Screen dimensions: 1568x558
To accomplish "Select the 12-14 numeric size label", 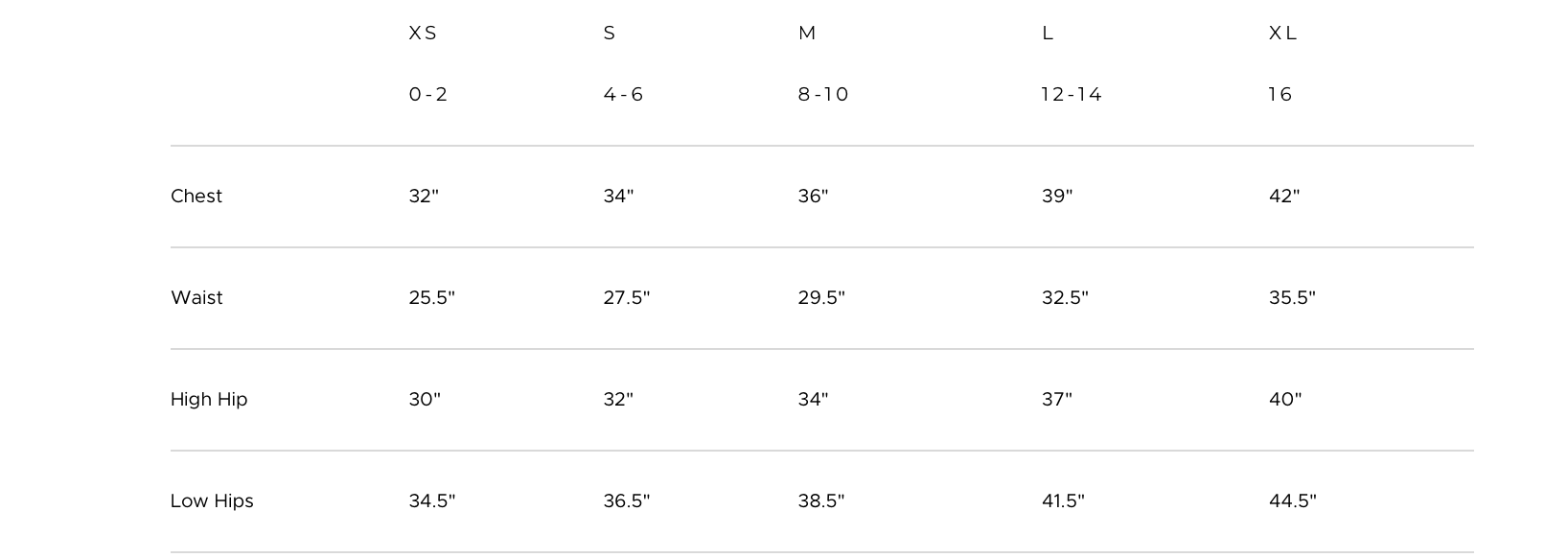I will [x=1072, y=95].
